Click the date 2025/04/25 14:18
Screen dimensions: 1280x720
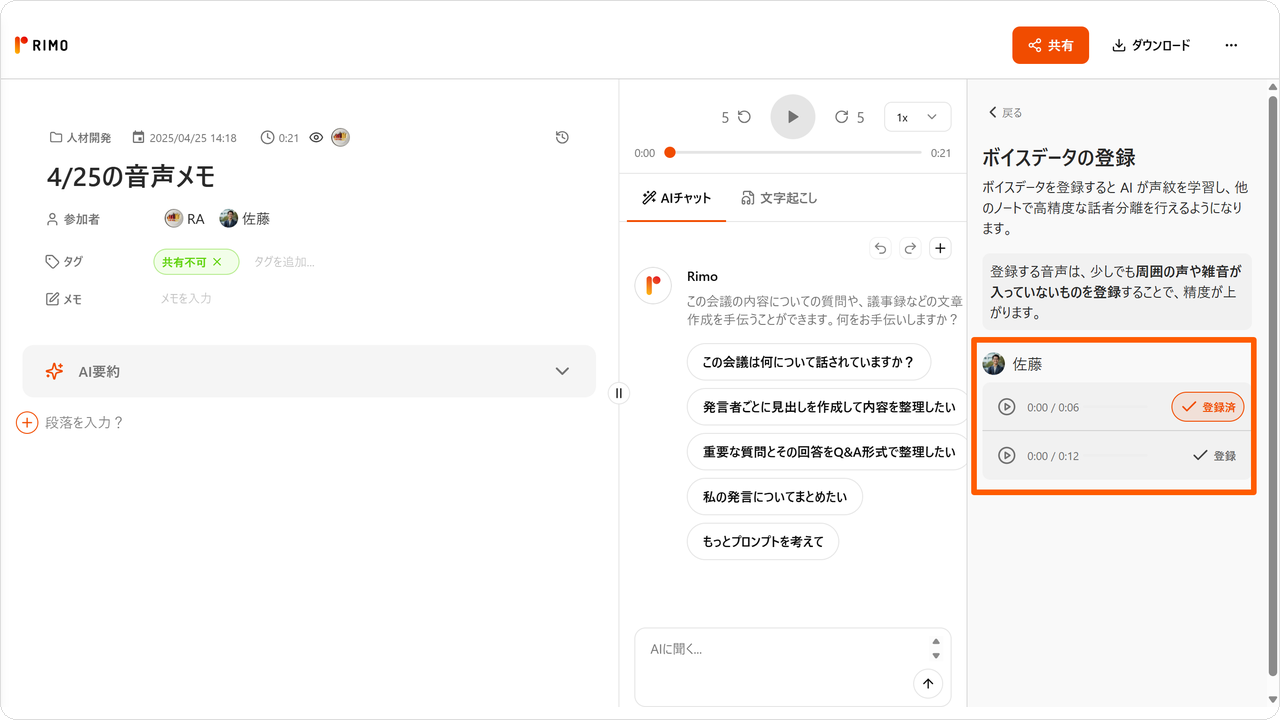(185, 138)
